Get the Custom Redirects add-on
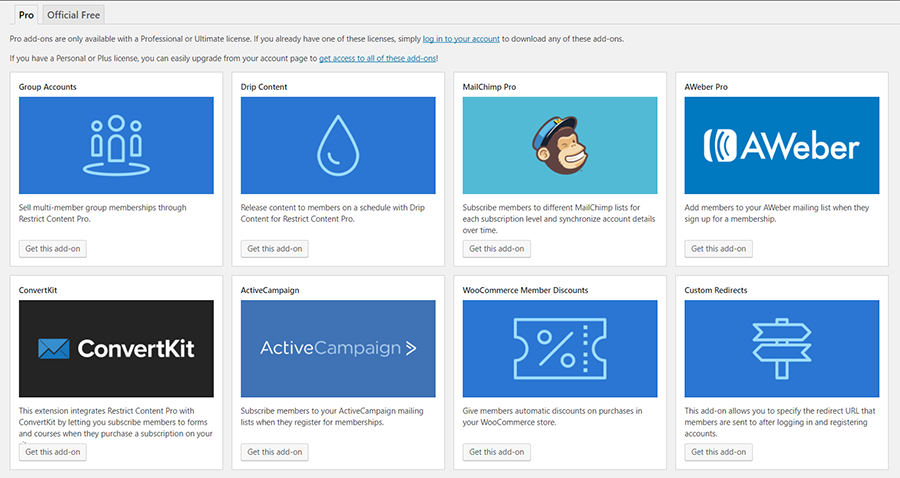 tap(719, 452)
